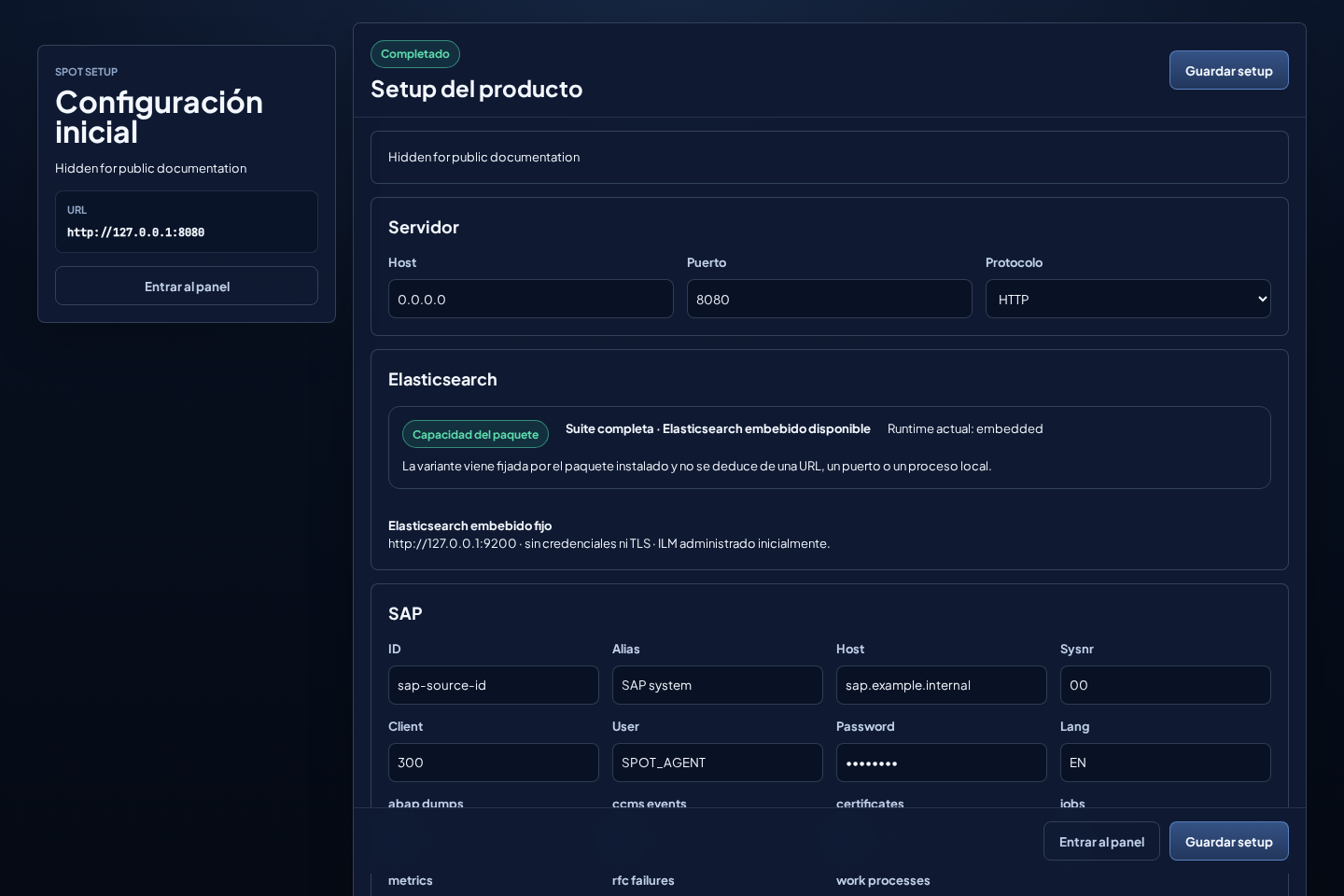Click the Capacidad del paquete badge
Image resolution: width=1344 pixels, height=896 pixels.
(x=475, y=434)
